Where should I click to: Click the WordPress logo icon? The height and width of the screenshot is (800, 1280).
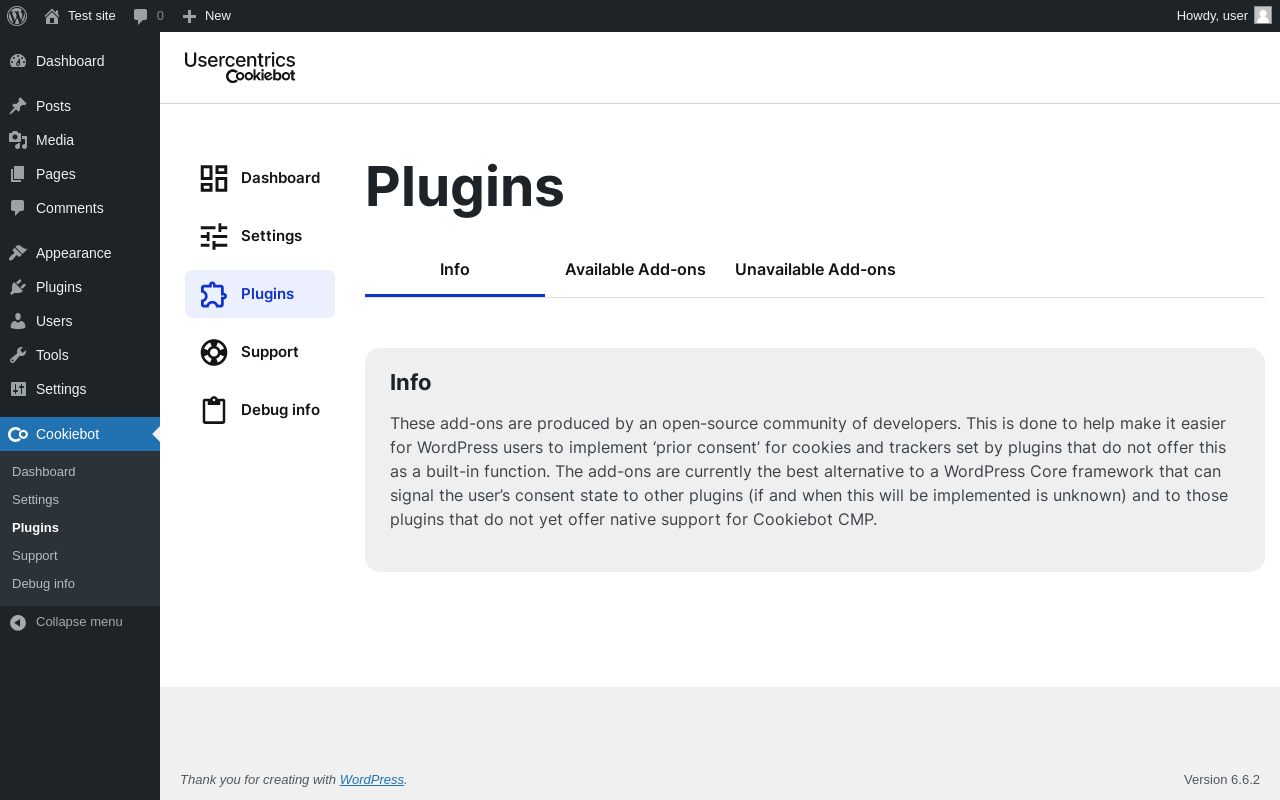point(17,16)
